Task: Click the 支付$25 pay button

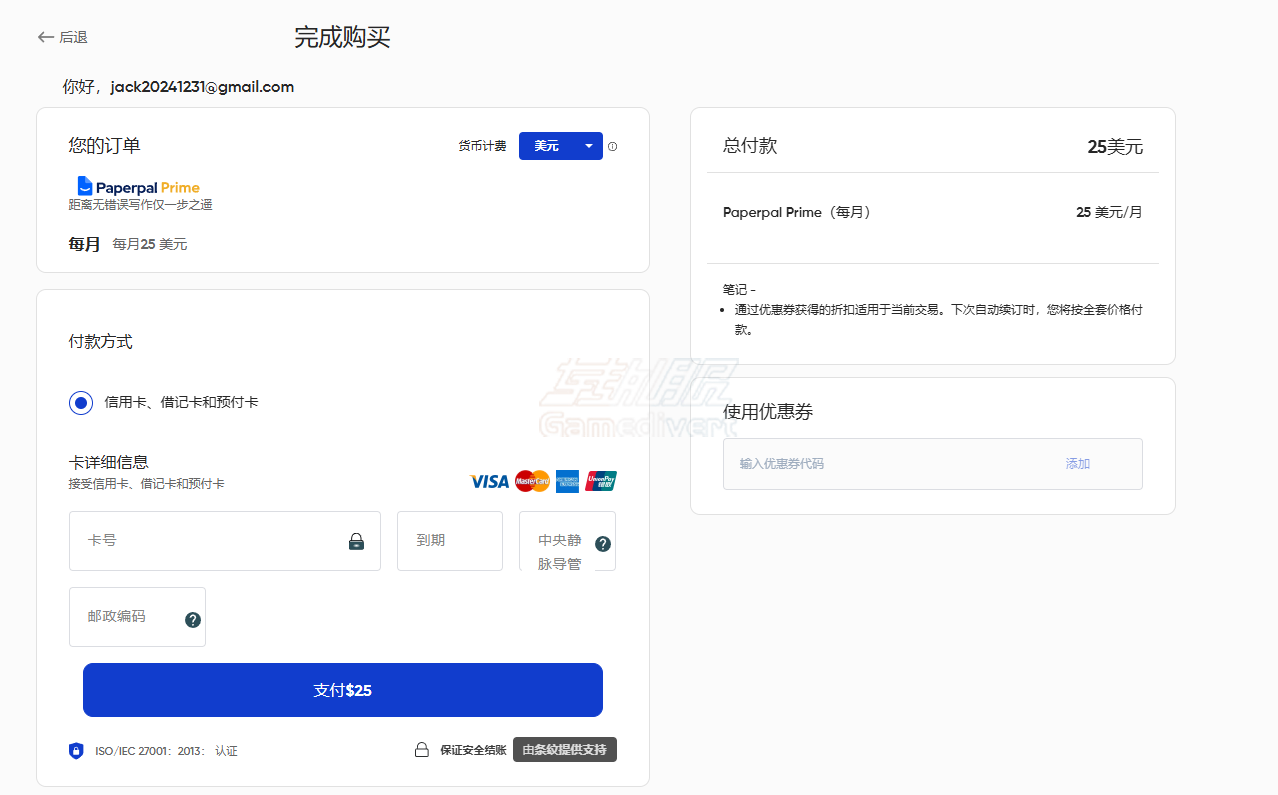Action: tap(343, 690)
